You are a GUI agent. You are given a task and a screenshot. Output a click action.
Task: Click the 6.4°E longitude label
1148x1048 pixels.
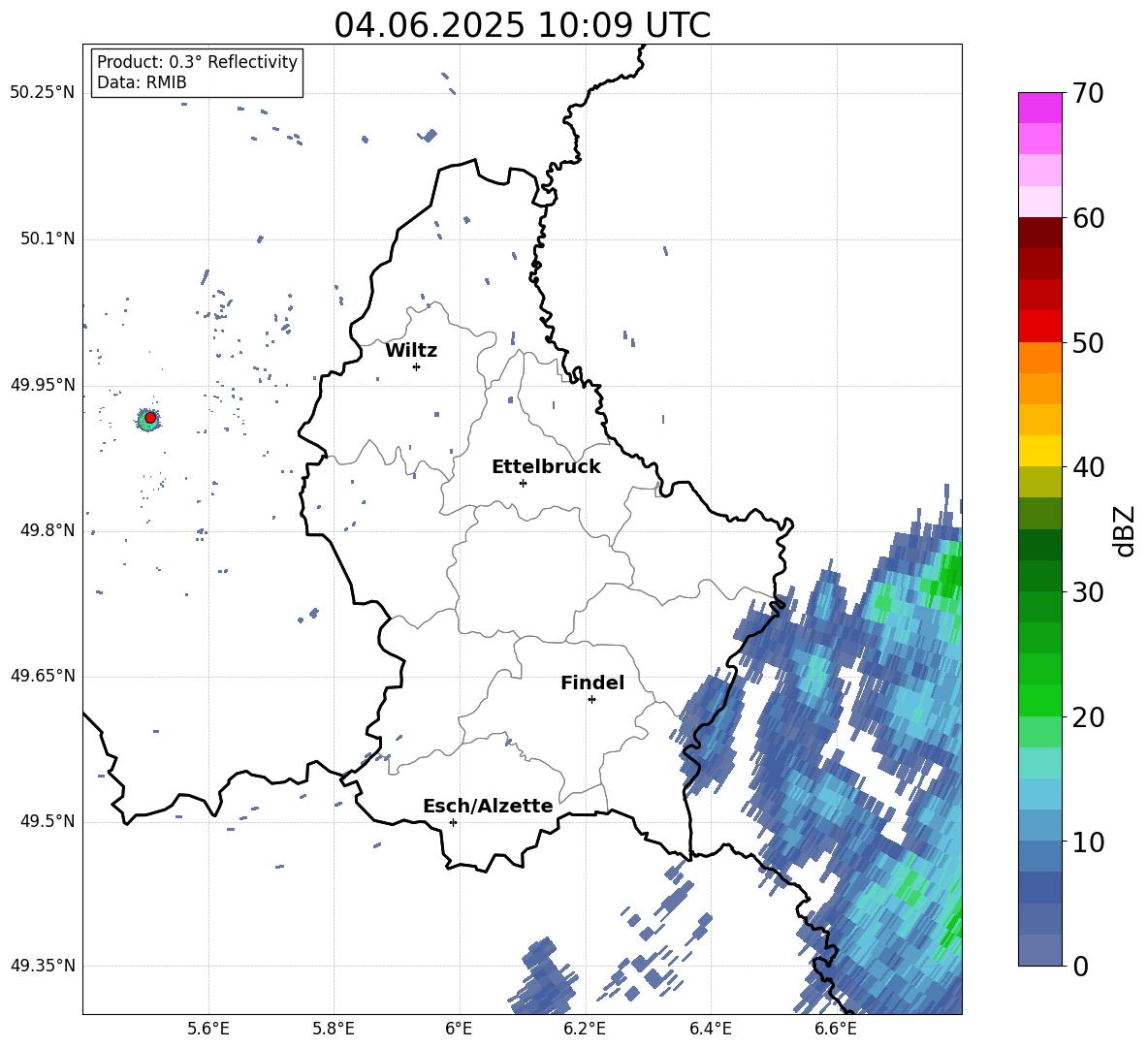pyautogui.click(x=710, y=1029)
